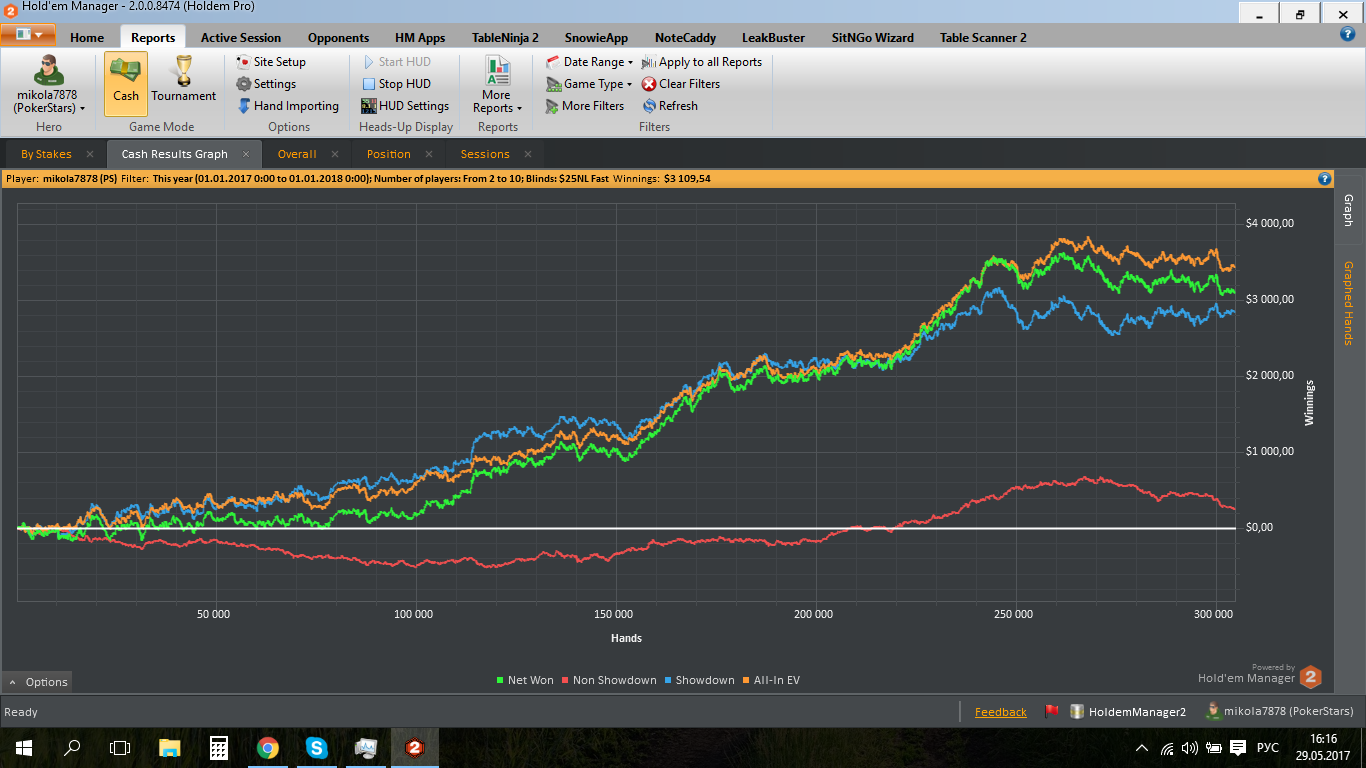Close the By Stakes tab
1366x768 pixels.
coord(90,154)
